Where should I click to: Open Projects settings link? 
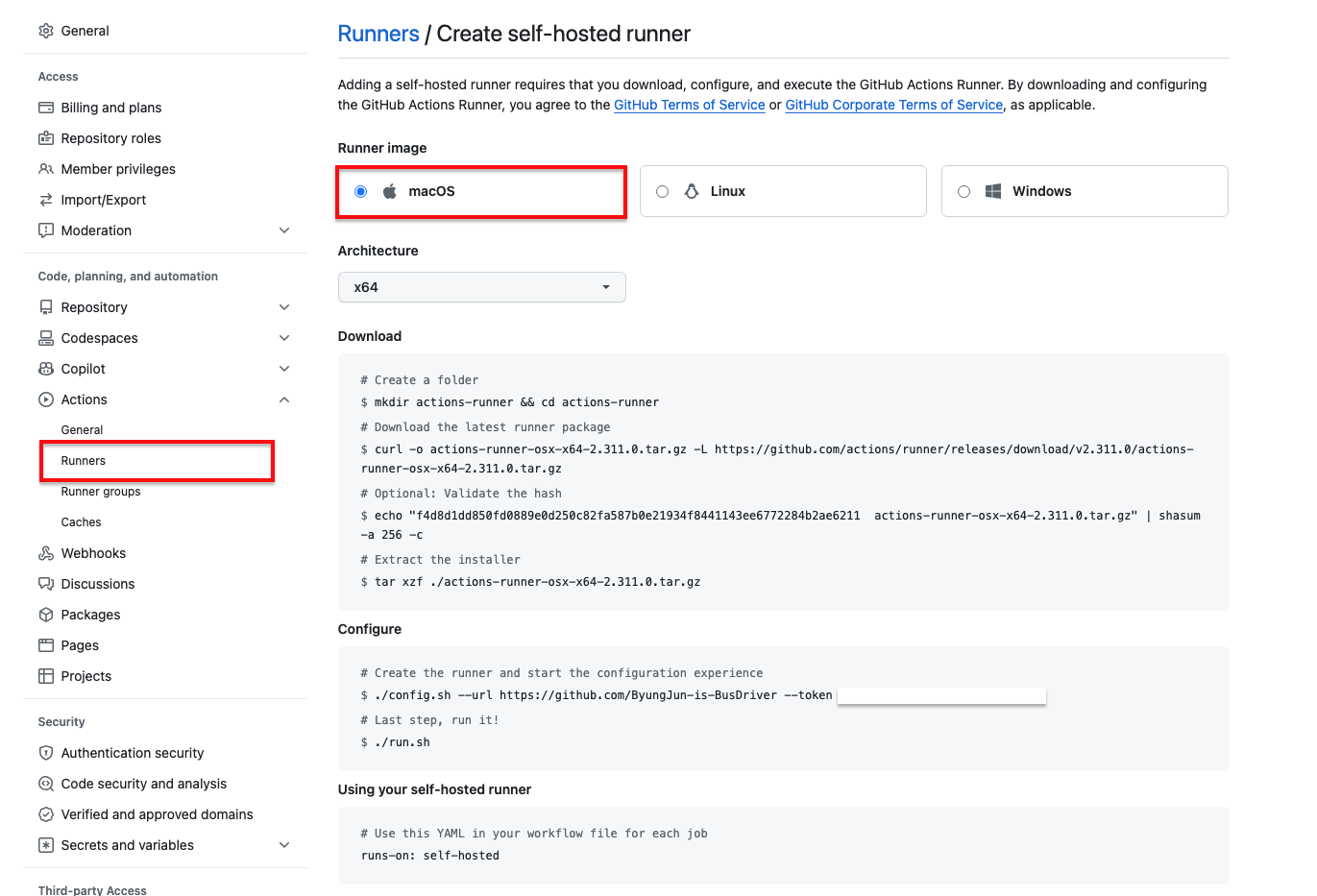[86, 676]
